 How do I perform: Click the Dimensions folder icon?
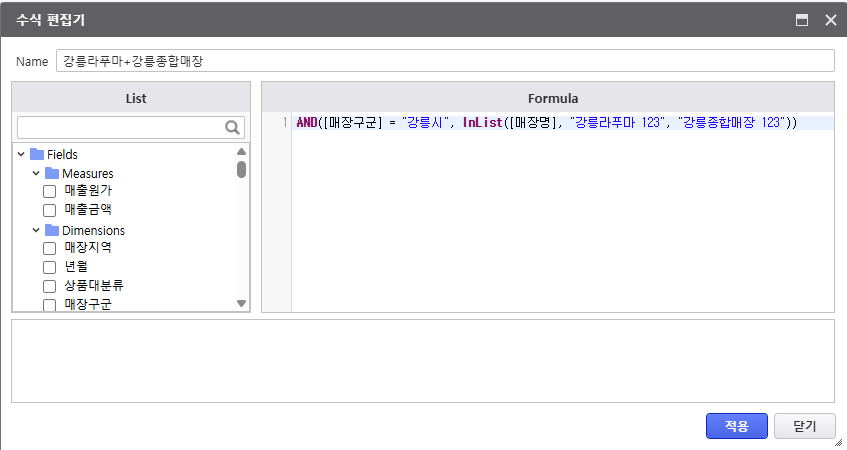click(52, 230)
